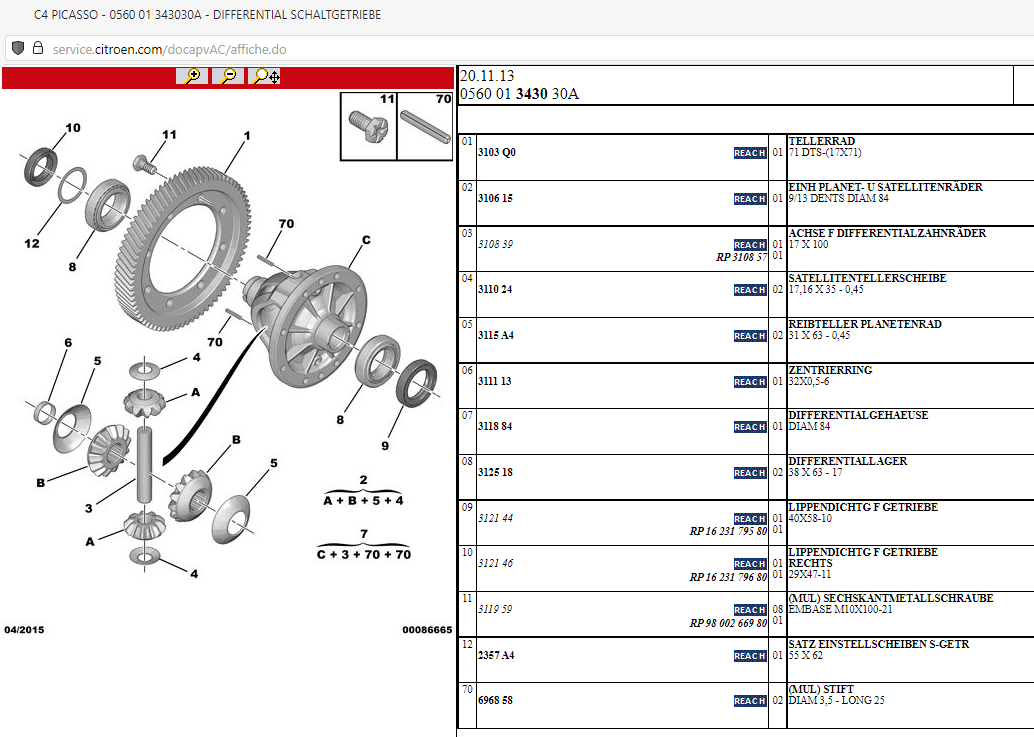This screenshot has width=1034, height=737.
Task: Click ACHSE F DIFFERENTIALZAHNRÄDER description
Action: coord(887,233)
